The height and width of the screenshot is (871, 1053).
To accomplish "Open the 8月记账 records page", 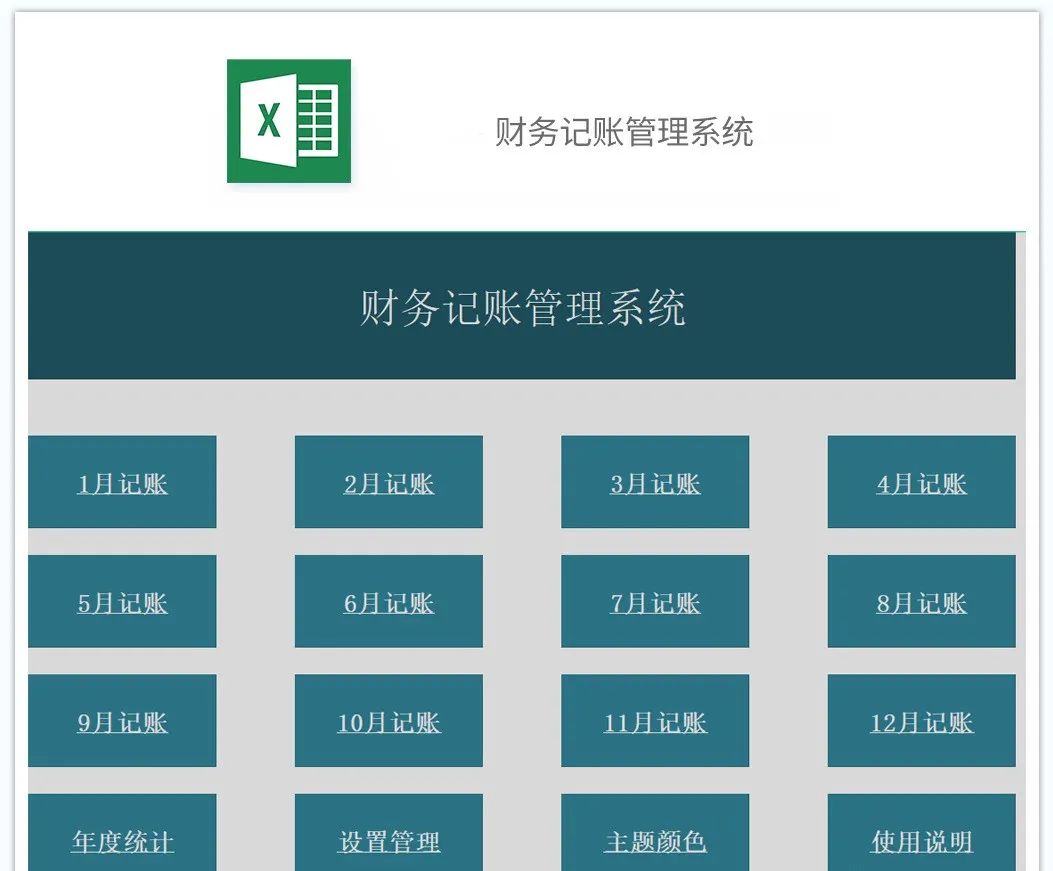I will 920,601.
